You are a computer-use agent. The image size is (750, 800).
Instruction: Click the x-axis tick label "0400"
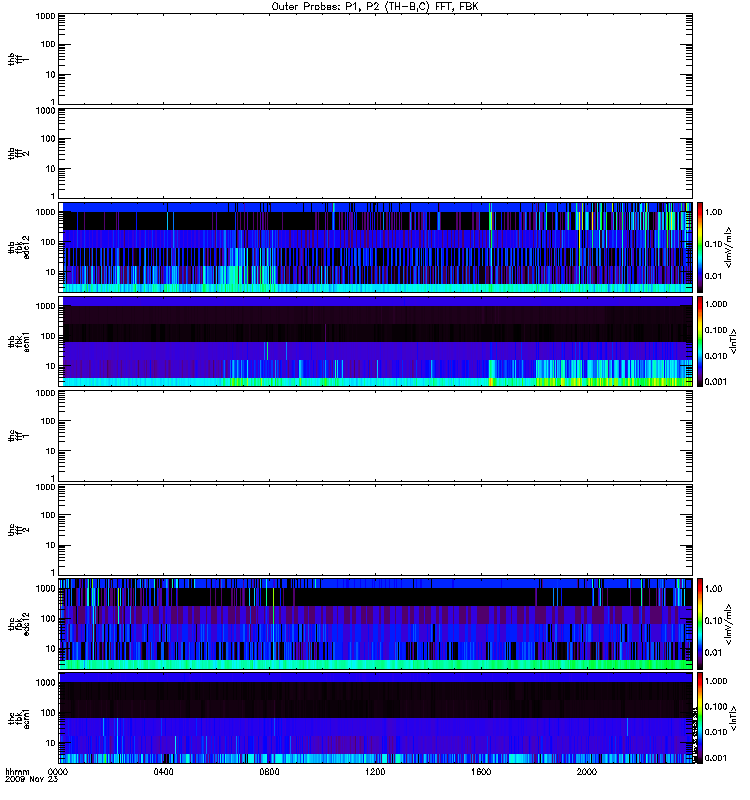pyautogui.click(x=163, y=772)
